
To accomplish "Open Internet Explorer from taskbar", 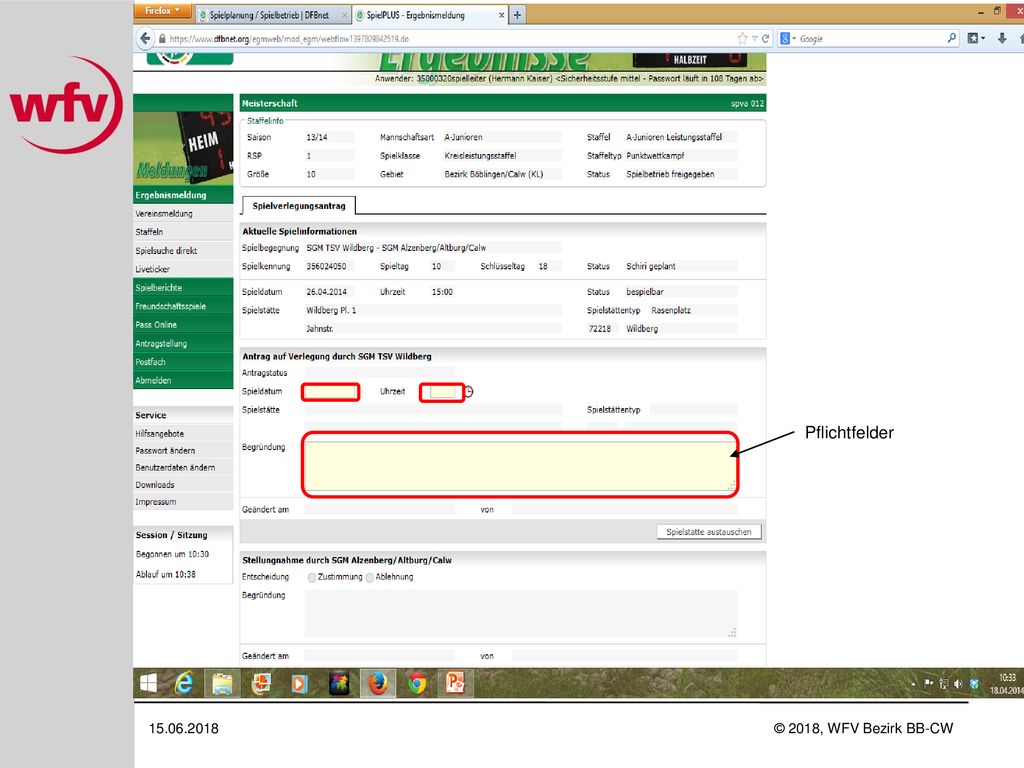I will coord(184,684).
